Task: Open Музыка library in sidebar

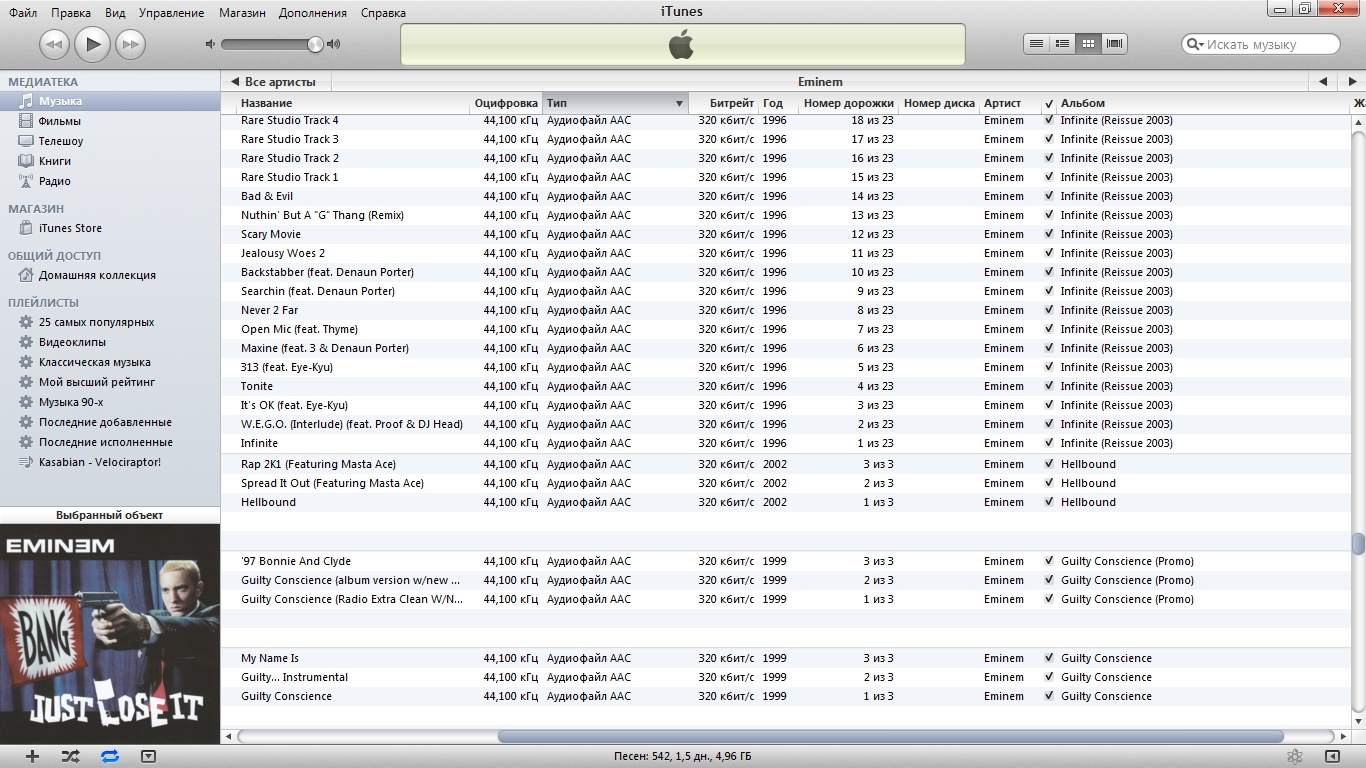Action: pos(110,101)
